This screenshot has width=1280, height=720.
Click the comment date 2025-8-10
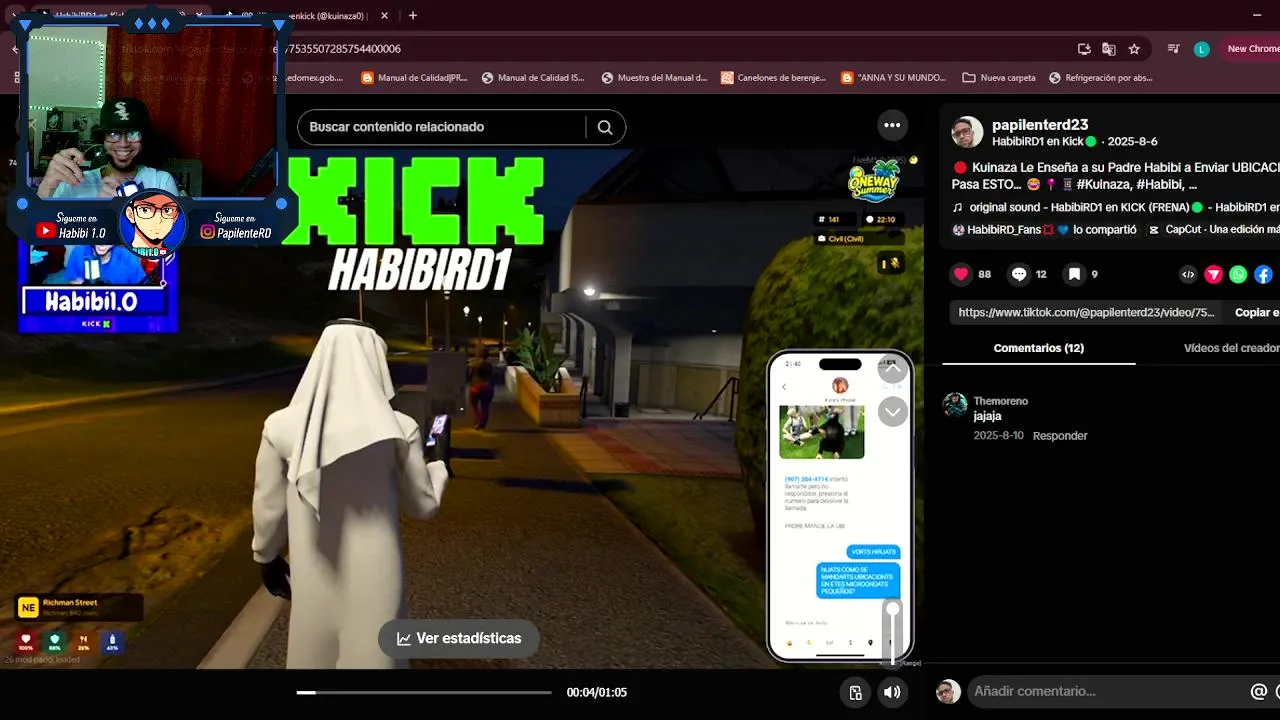(999, 436)
